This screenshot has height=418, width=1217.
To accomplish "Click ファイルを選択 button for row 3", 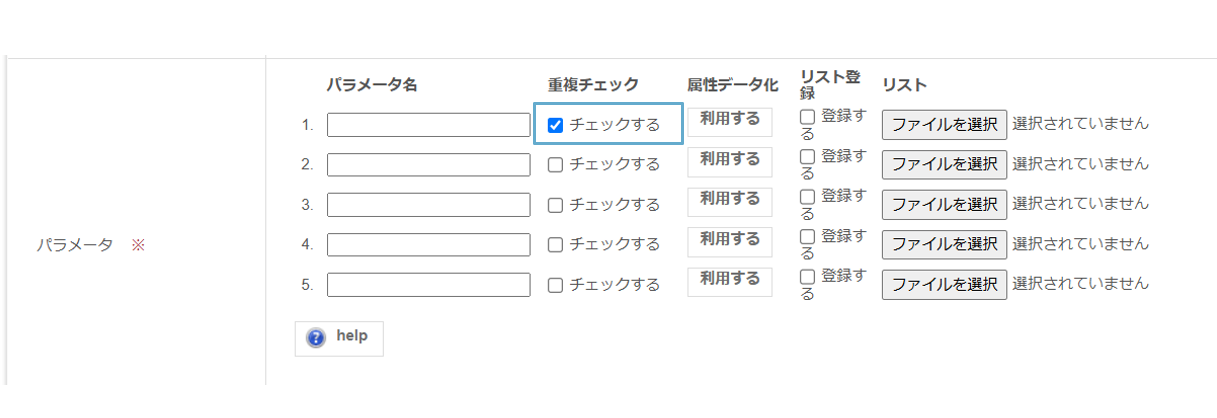I will [944, 205].
